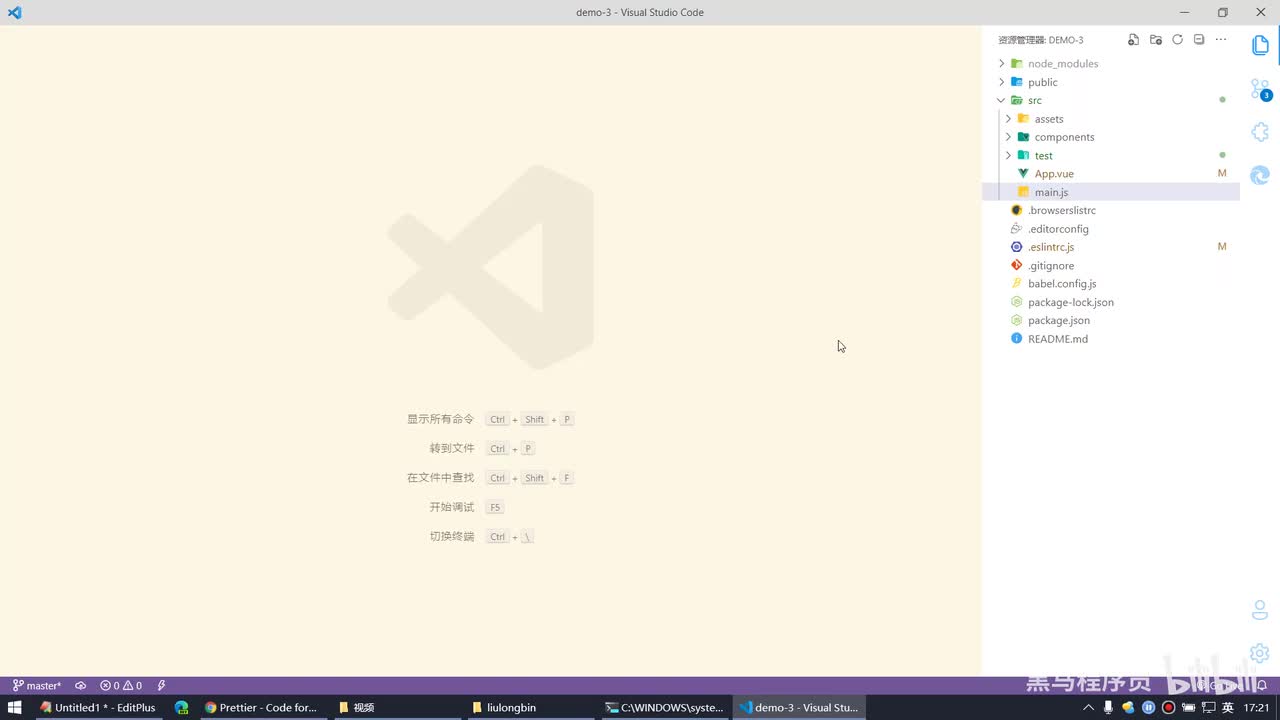The image size is (1280, 720).
Task: Click the VS Code logo in title bar
Action: coord(14,12)
